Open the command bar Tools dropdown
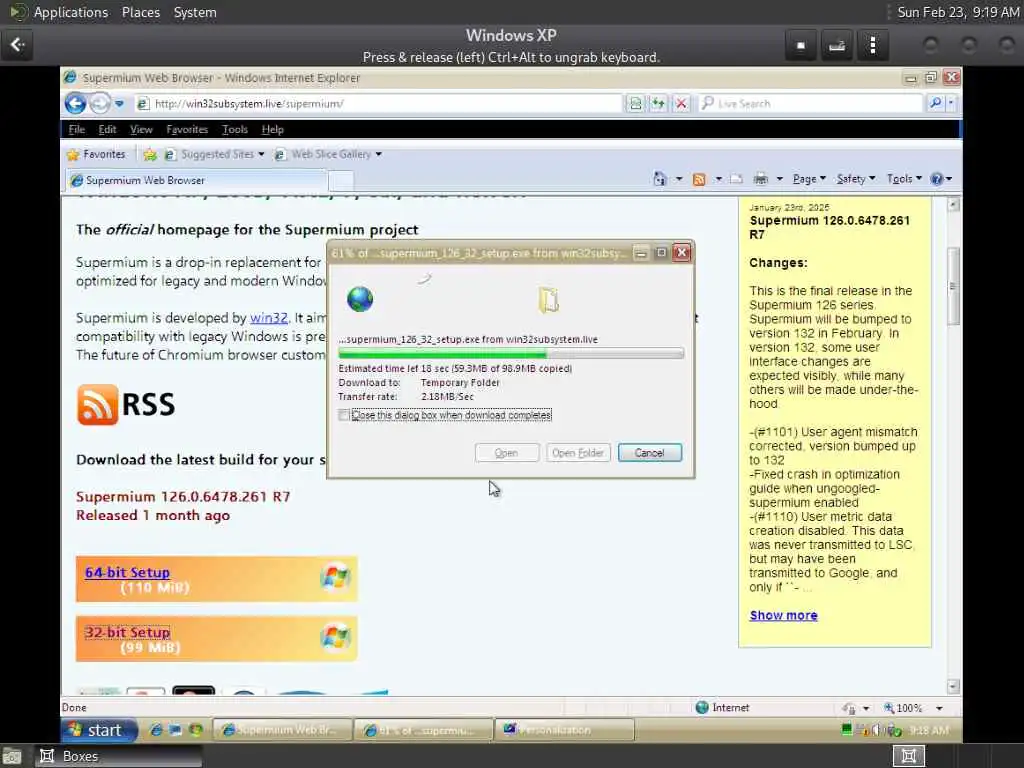1024x768 pixels. [x=904, y=179]
